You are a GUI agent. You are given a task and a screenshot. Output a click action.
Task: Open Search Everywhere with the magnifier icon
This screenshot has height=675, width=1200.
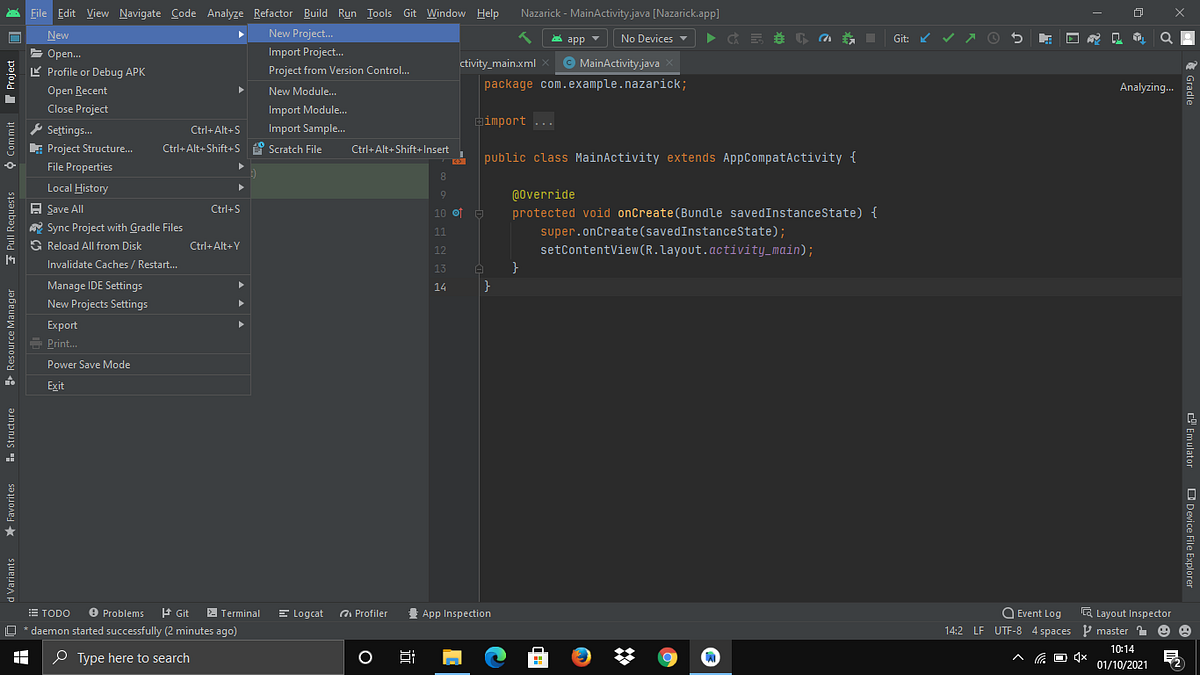[x=1166, y=38]
